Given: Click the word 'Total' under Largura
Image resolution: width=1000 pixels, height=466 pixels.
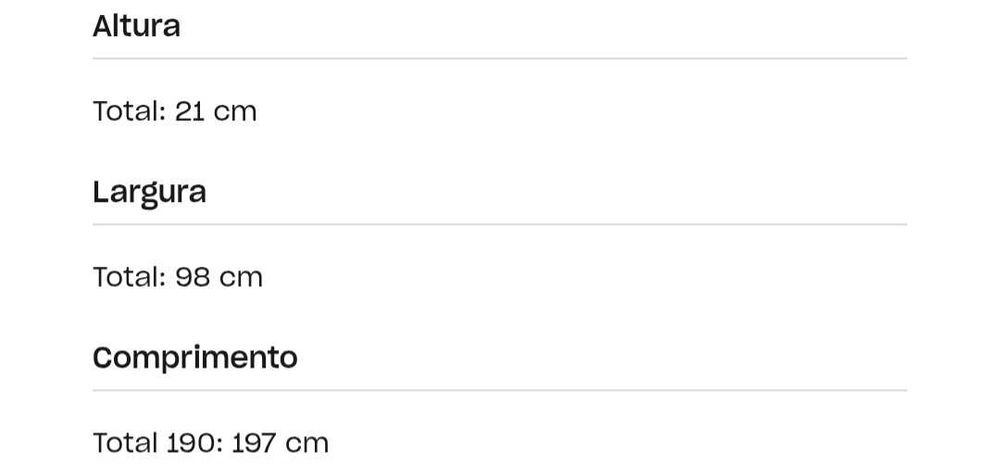Looking at the screenshot, I should [x=128, y=277].
